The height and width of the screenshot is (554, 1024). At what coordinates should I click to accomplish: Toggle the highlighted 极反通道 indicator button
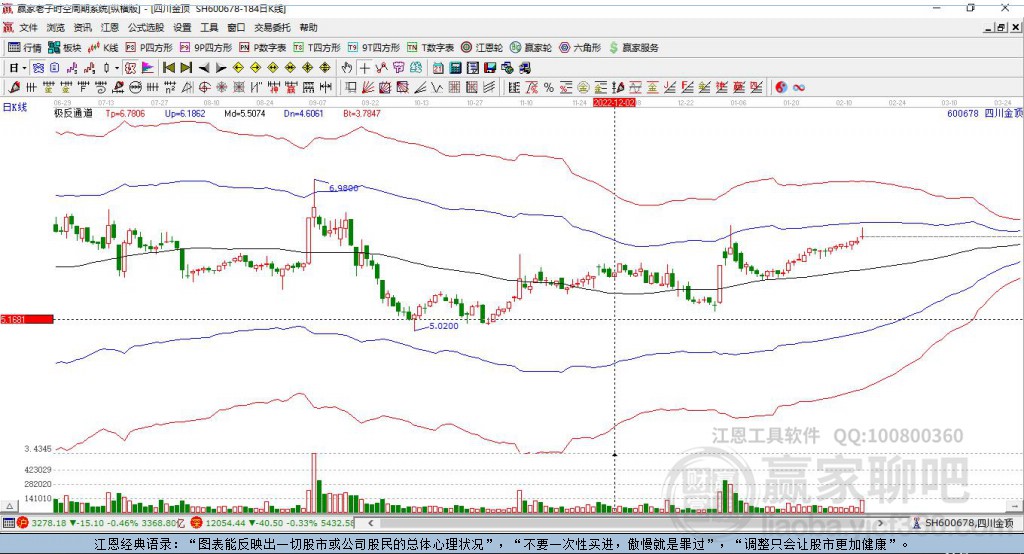tap(130, 68)
